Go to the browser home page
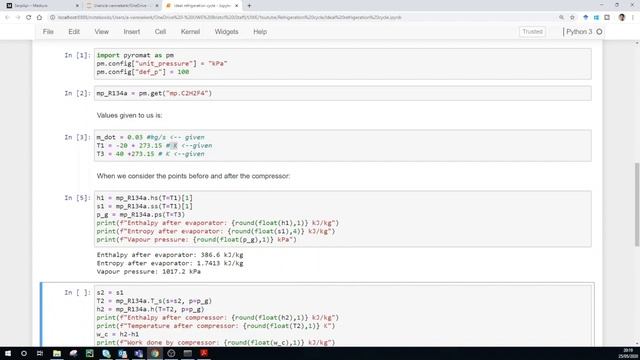Screen dimensions: 640x360 (39, 18)
